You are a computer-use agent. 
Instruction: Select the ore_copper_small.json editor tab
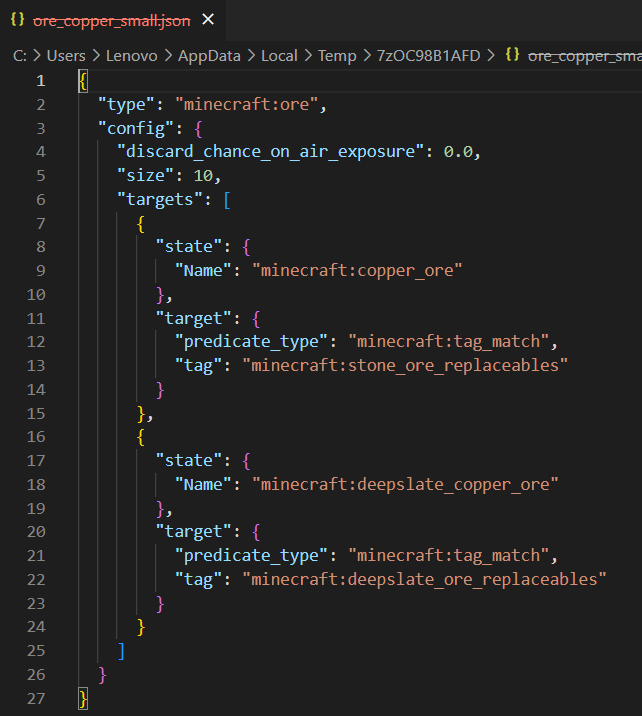(x=112, y=20)
